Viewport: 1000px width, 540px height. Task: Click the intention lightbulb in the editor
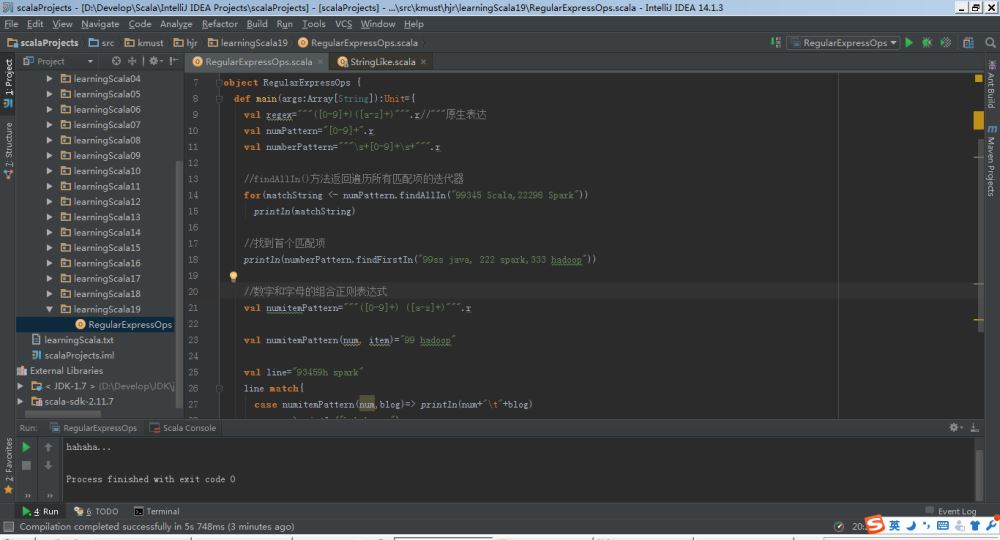click(233, 276)
